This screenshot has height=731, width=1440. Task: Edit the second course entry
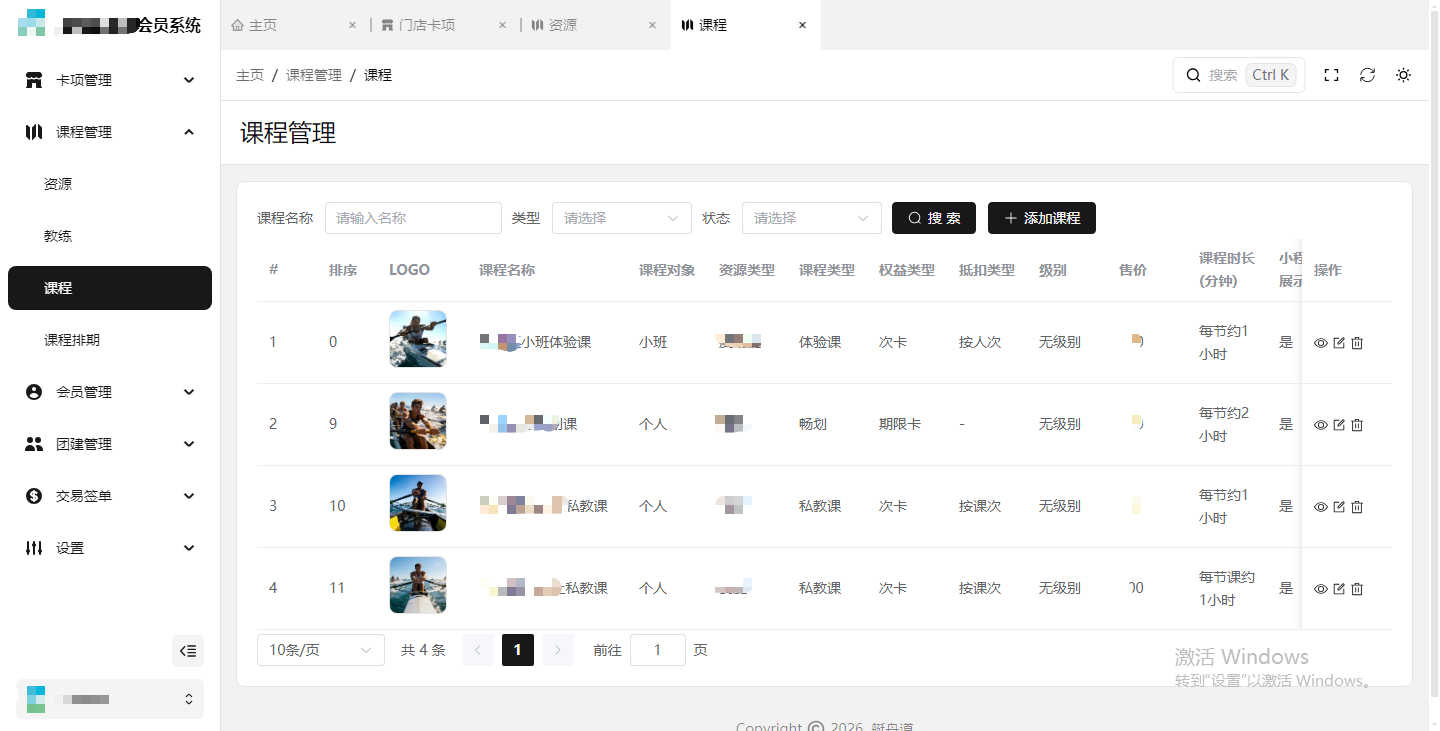point(1338,424)
